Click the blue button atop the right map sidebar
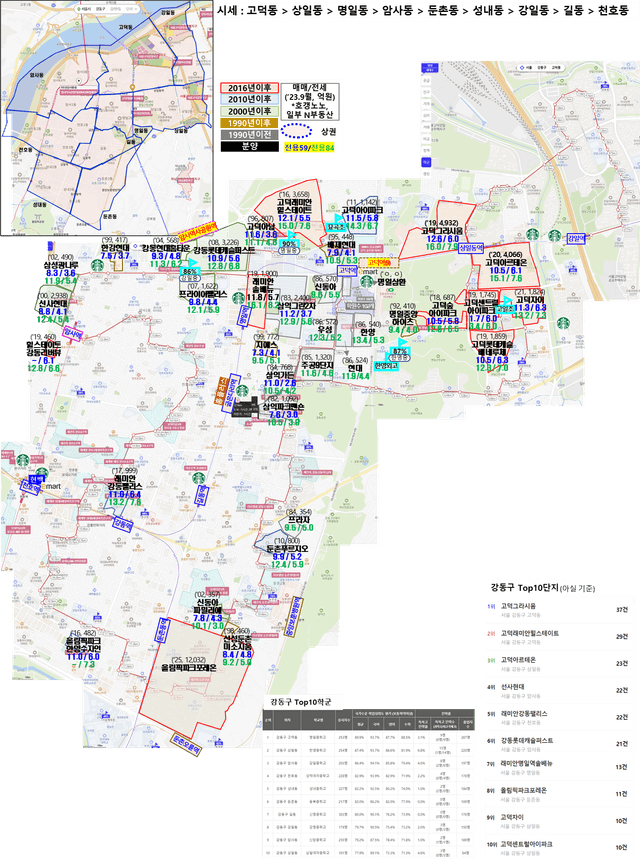The height and width of the screenshot is (860, 640). click(x=428, y=68)
